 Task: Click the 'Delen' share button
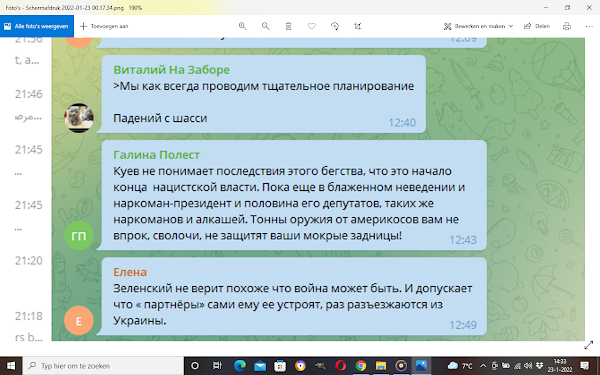pos(537,26)
